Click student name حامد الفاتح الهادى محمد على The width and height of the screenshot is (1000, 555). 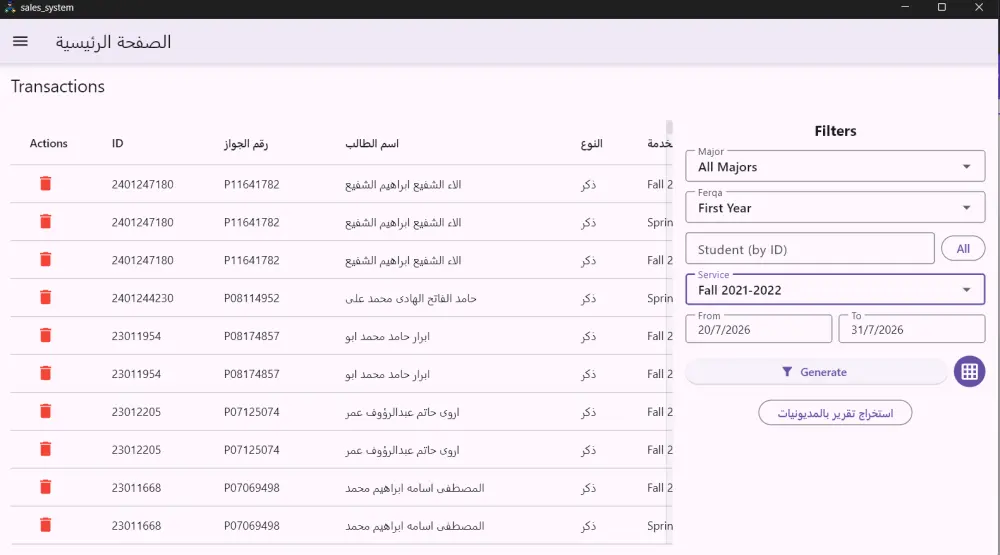(411, 298)
